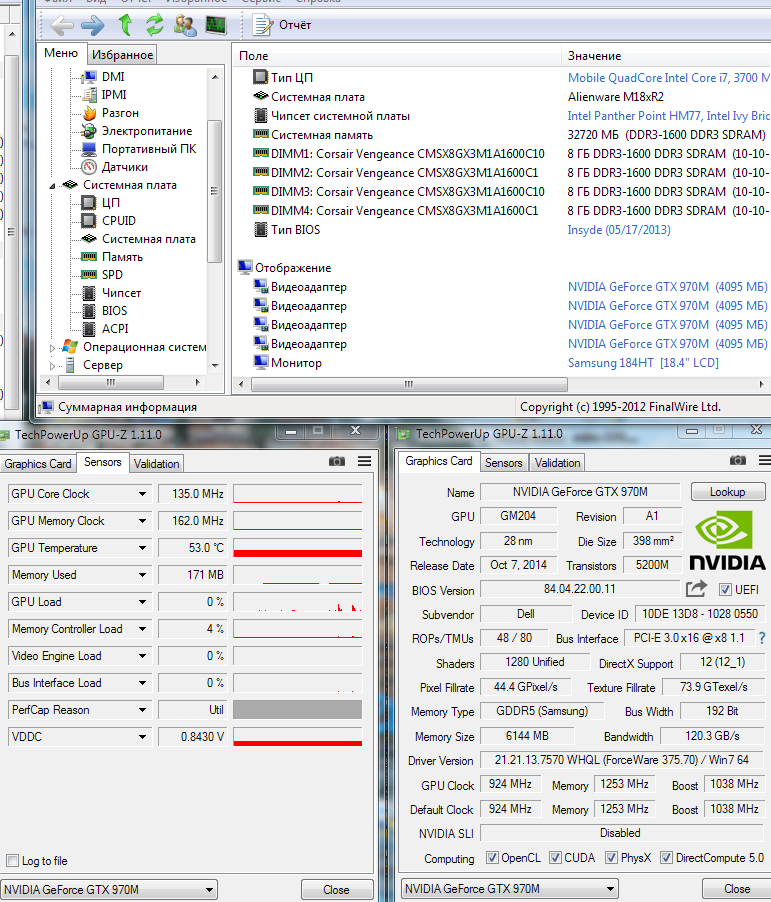Expand the Сервер tree node
This screenshot has width=771, height=902.
click(x=52, y=365)
